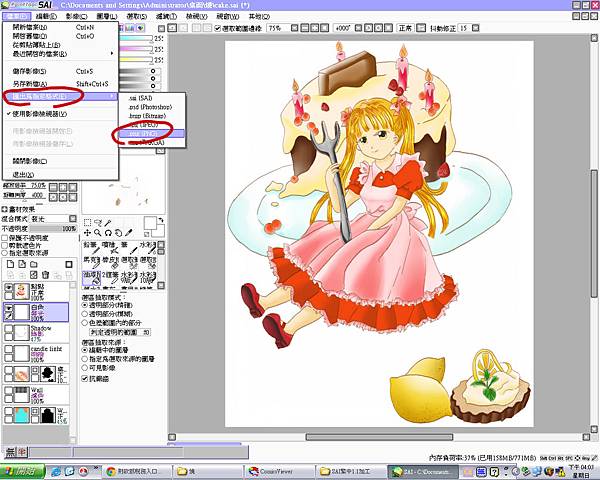
Task: Click the clear layer icon beside trash
Action: (34, 274)
